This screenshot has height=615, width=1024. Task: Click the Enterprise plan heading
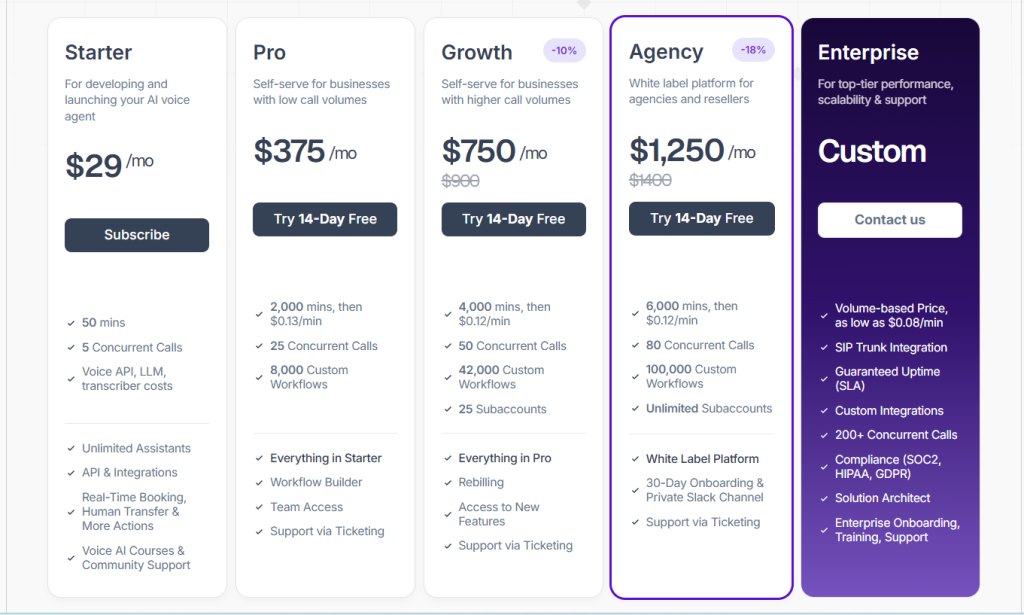click(x=868, y=53)
